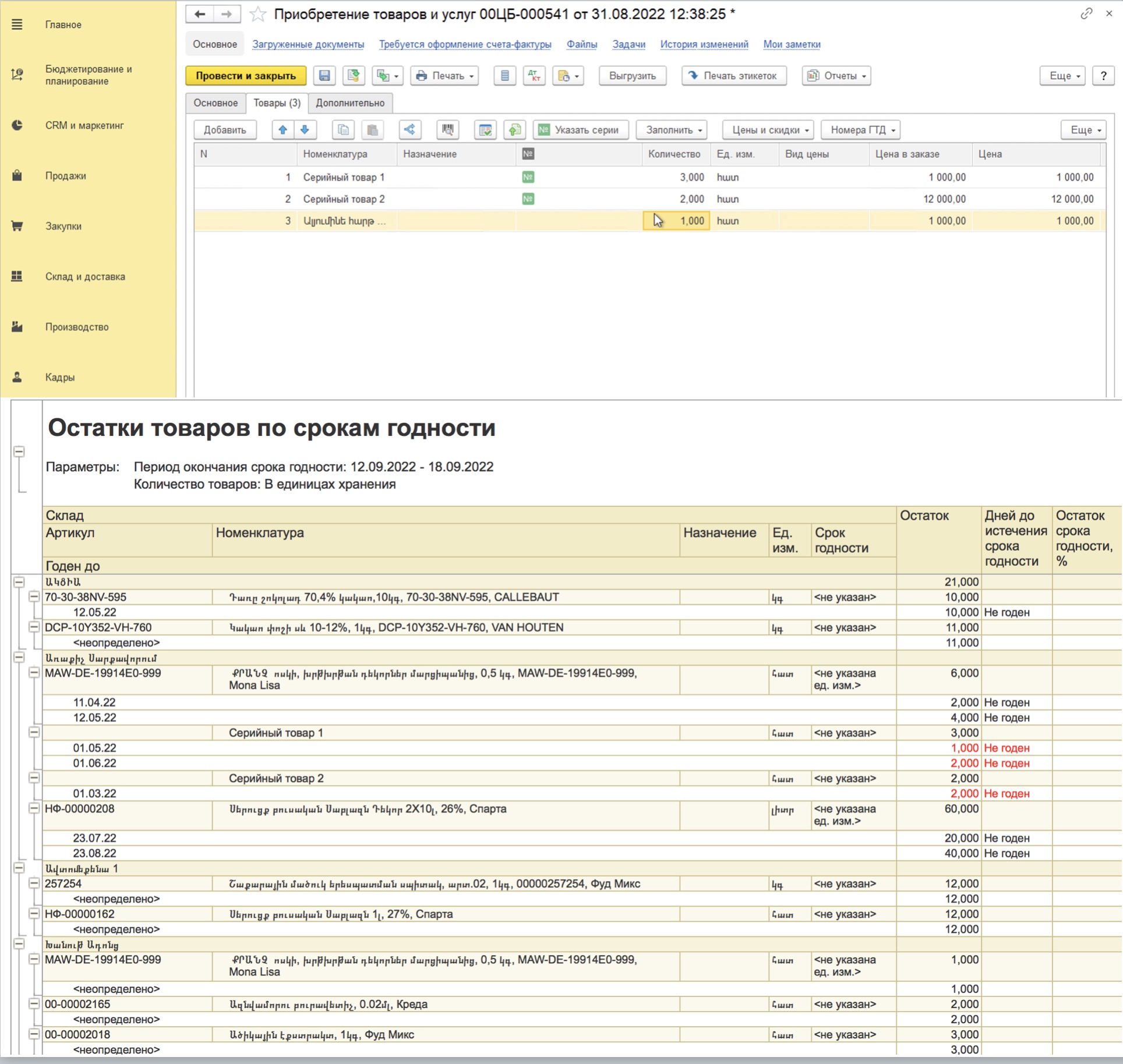Navigate back with the left arrow
This screenshot has width=1123, height=1064.
coord(200,14)
